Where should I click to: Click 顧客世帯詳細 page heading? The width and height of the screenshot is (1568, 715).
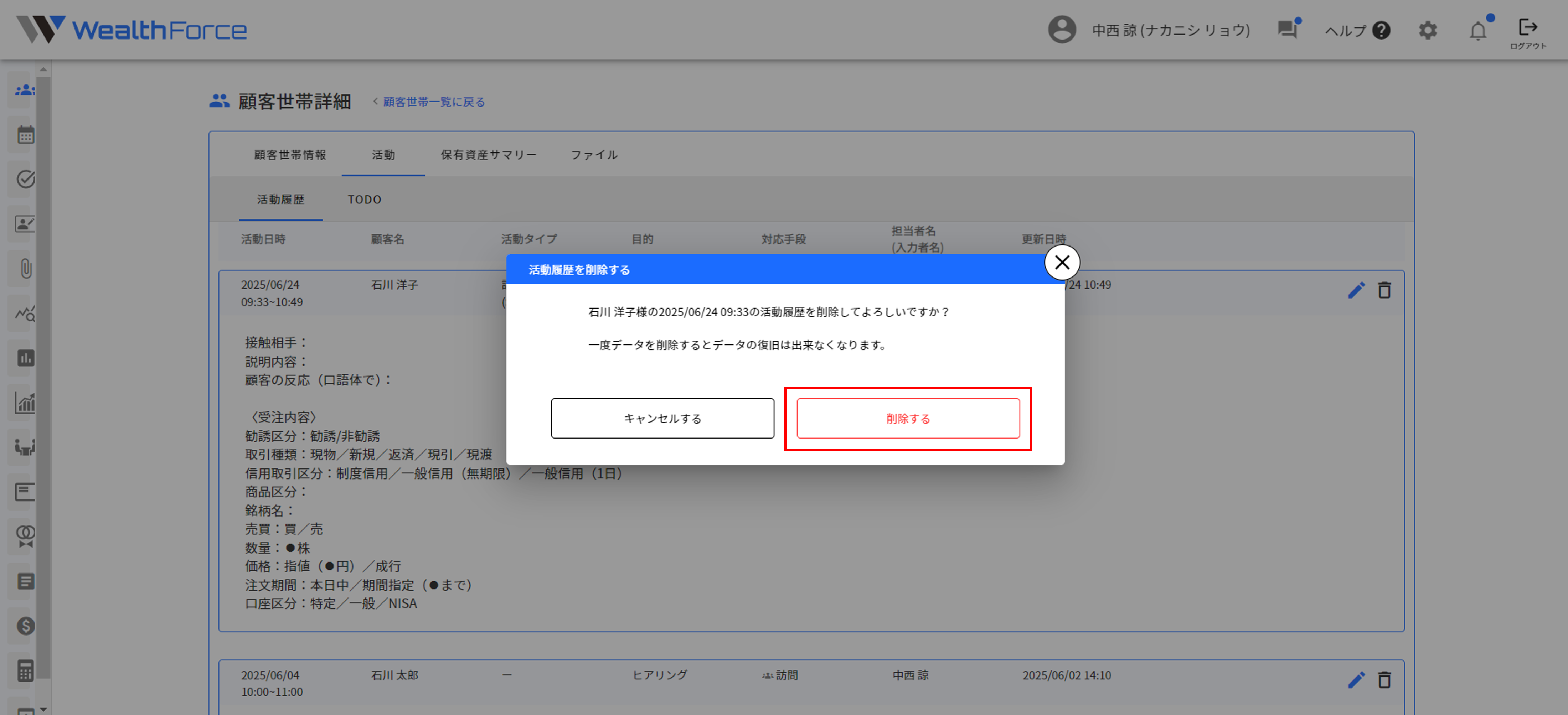[294, 101]
